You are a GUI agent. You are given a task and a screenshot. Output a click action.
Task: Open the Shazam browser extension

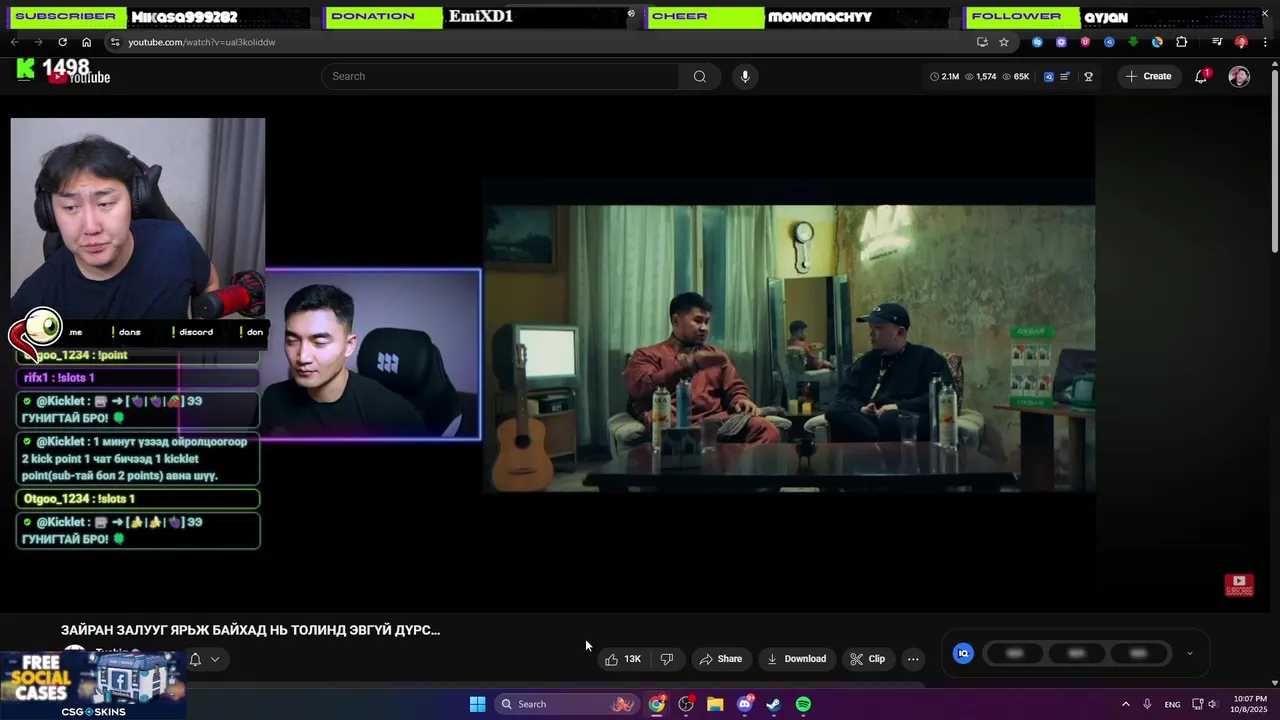tap(1037, 42)
